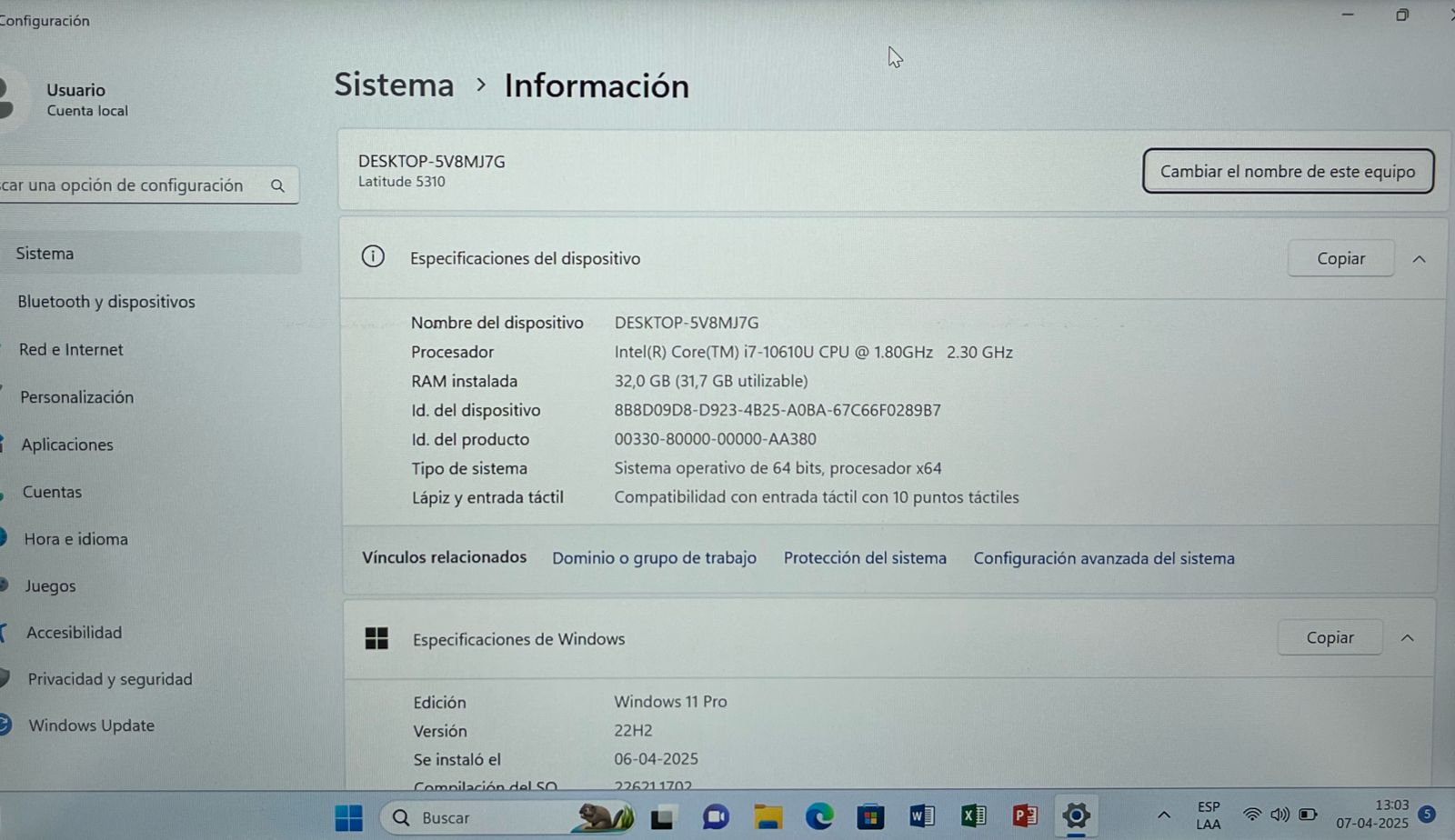
Task: Restore the Settings window size
Action: pos(1402,15)
